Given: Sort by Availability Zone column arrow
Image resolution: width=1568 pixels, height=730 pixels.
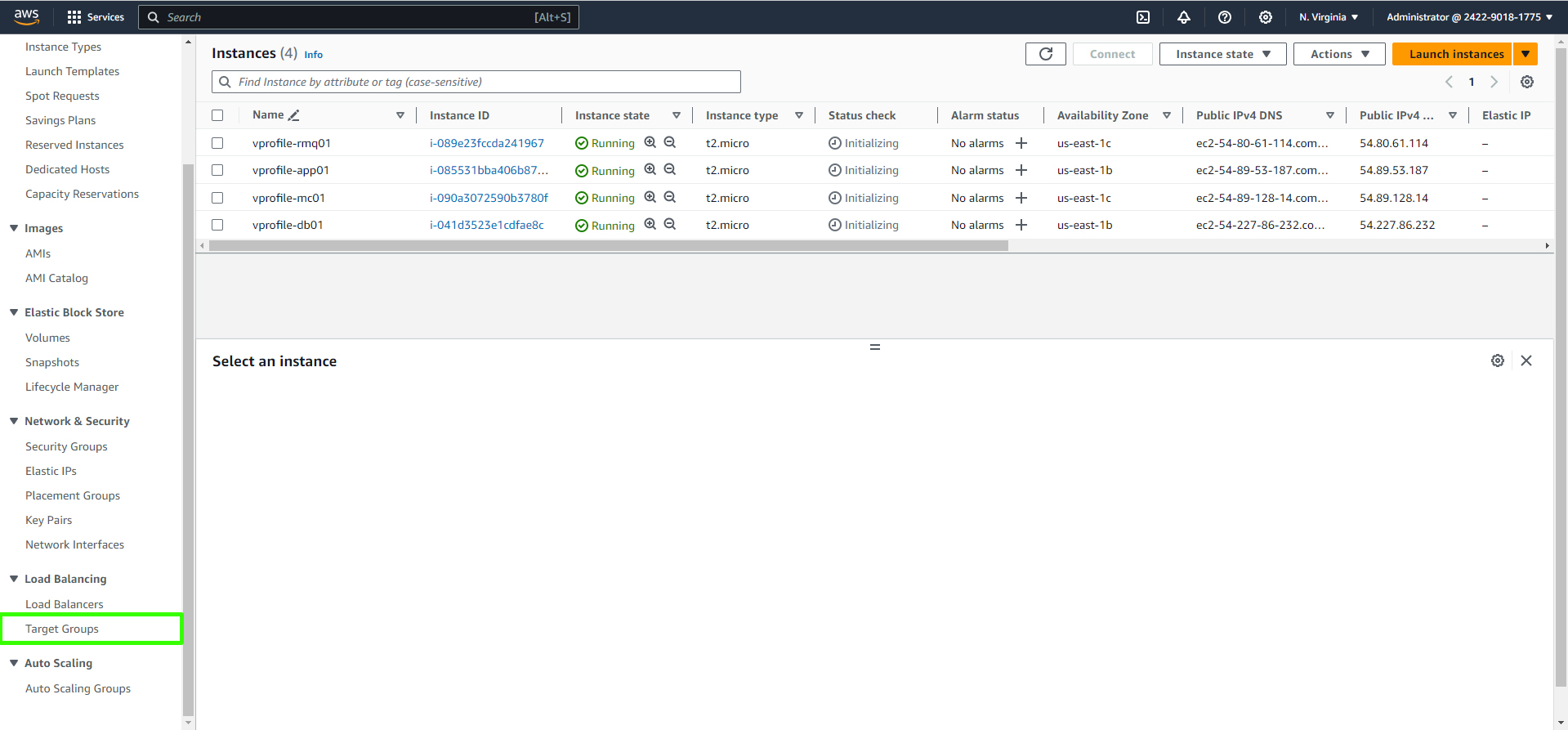Looking at the screenshot, I should [1167, 115].
